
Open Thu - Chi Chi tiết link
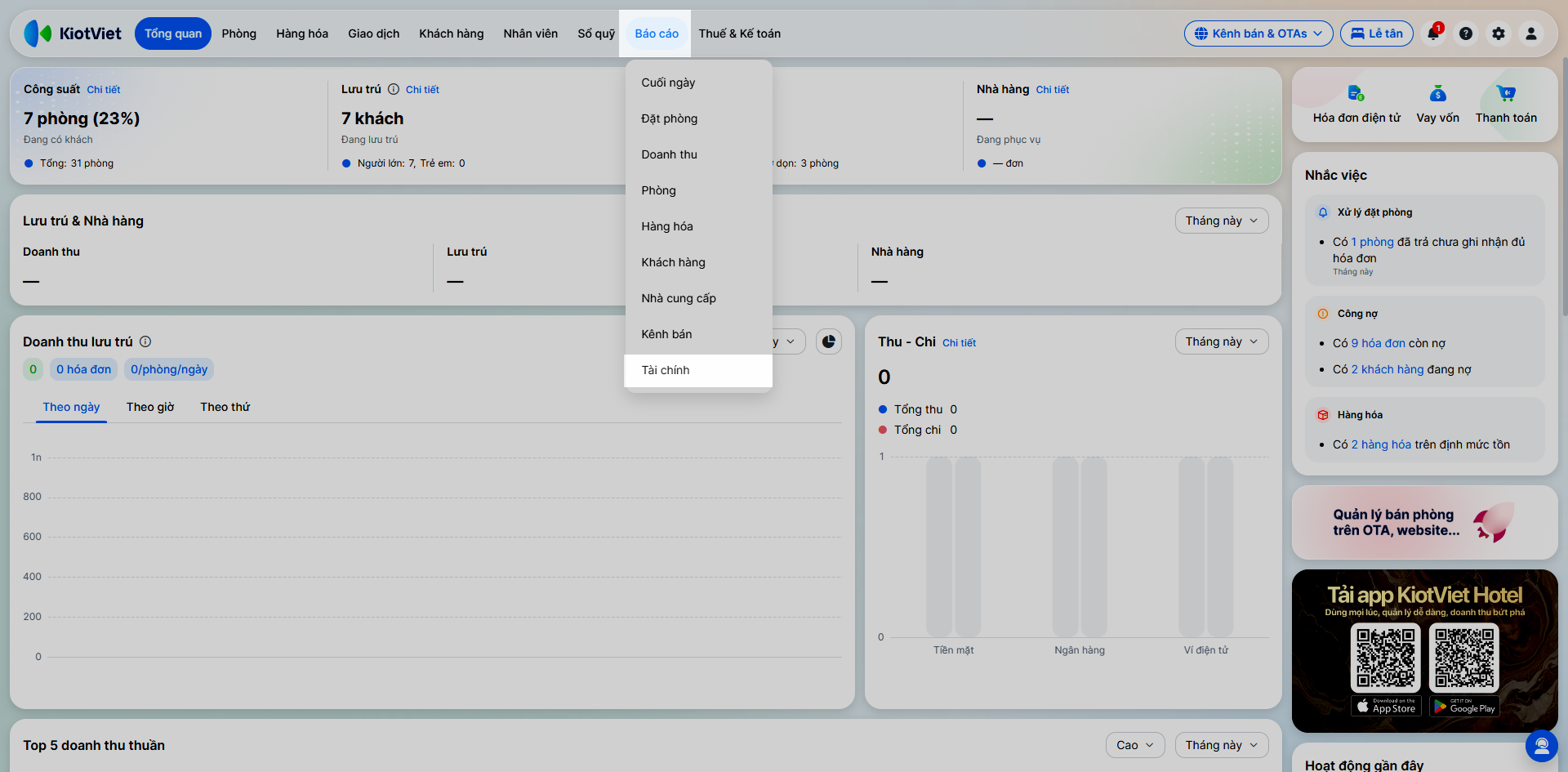coord(960,343)
